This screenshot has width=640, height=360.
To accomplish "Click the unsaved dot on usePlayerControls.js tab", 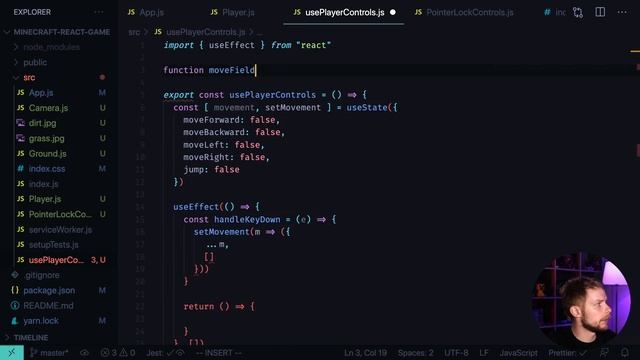I will 393,12.
